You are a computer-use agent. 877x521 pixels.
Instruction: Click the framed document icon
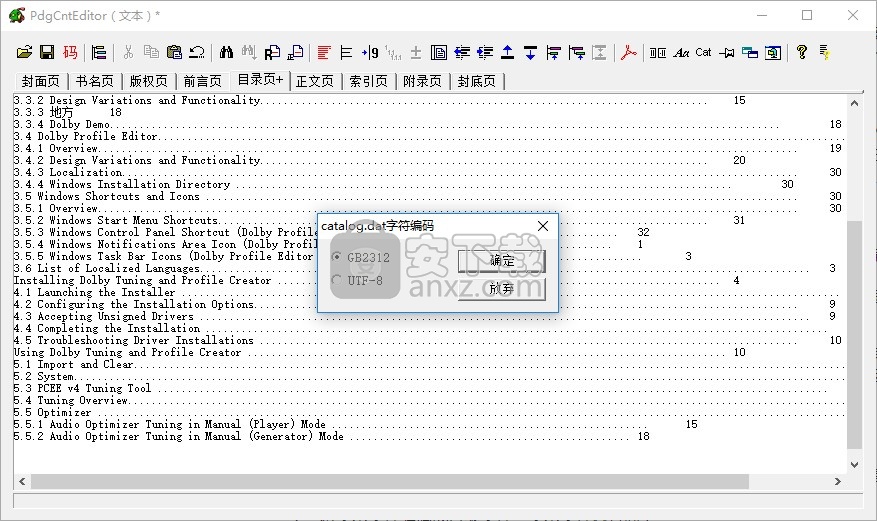[438, 53]
